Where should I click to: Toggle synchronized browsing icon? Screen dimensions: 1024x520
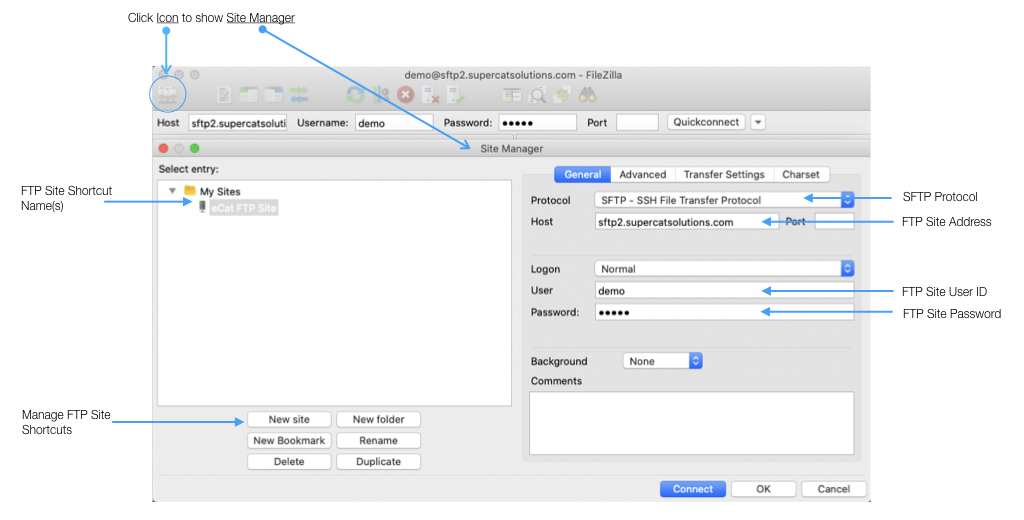tap(562, 95)
